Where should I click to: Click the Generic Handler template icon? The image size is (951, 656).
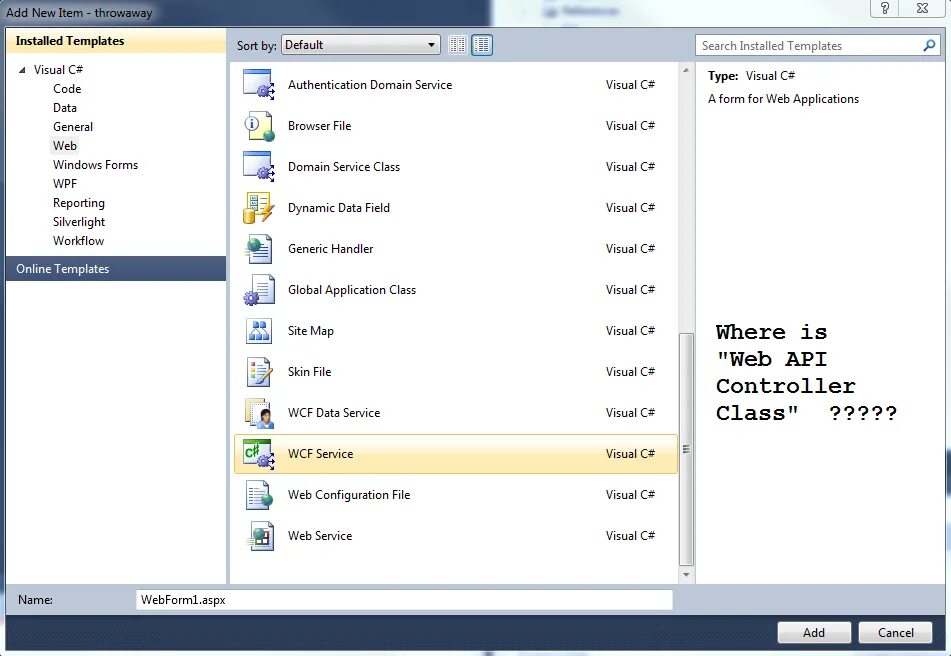click(x=259, y=249)
